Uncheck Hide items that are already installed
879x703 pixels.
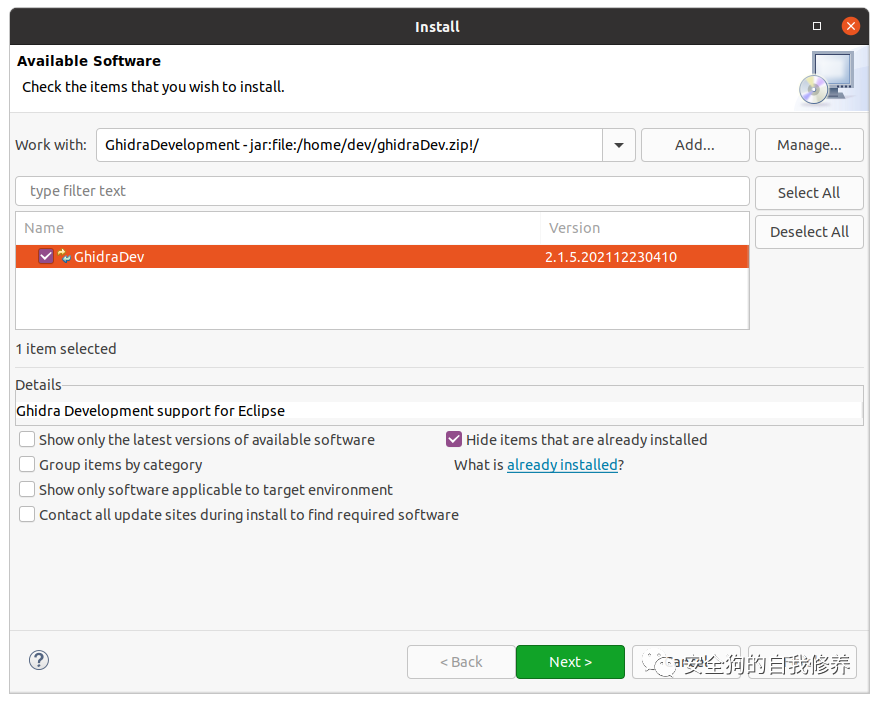[454, 439]
